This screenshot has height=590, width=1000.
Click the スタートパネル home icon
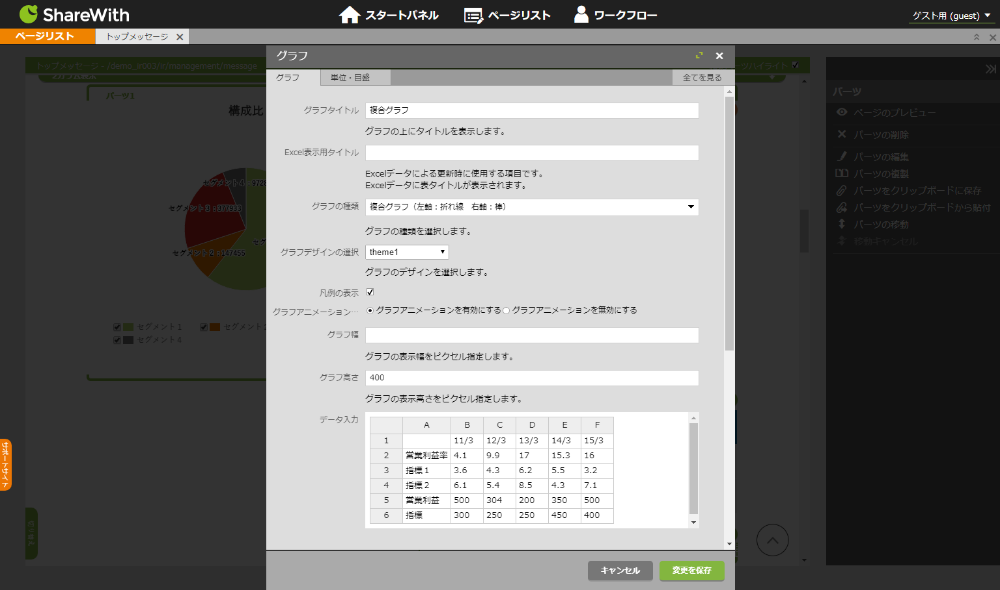(349, 15)
